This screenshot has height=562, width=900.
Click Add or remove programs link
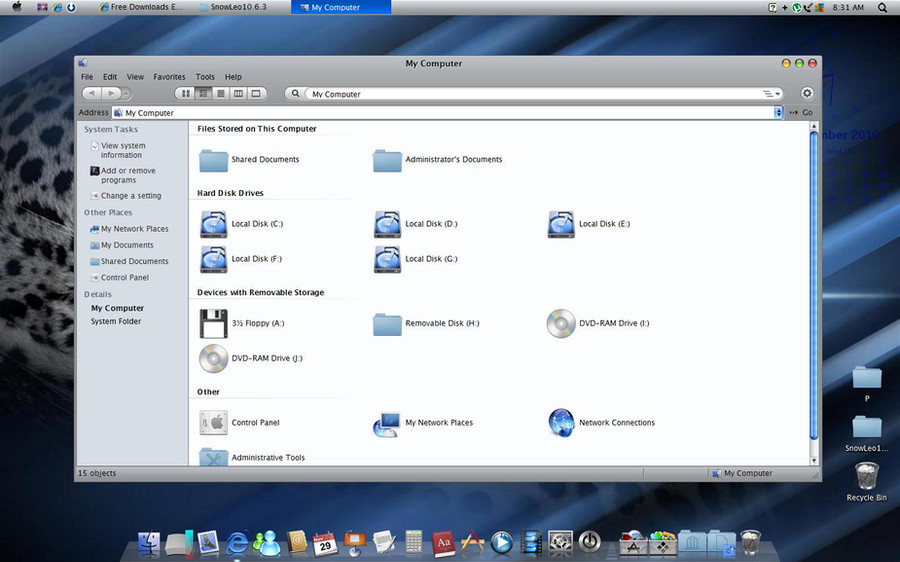[128, 176]
